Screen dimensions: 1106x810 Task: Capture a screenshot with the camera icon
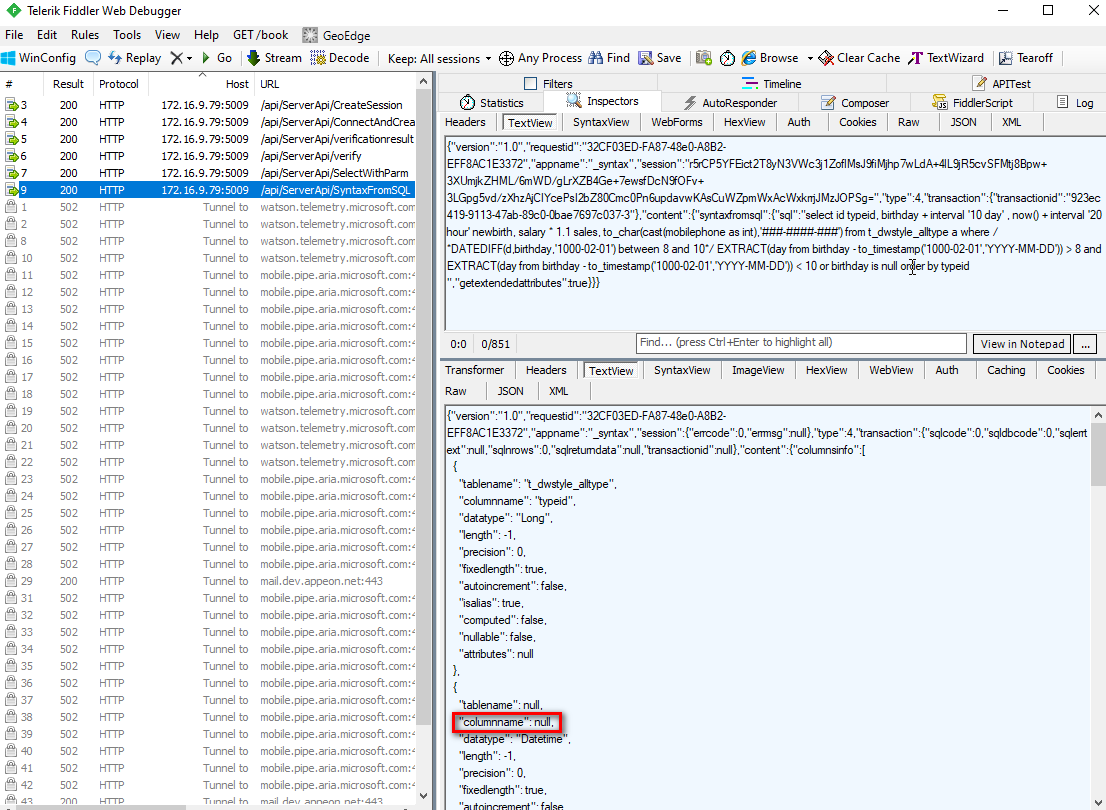click(x=703, y=57)
